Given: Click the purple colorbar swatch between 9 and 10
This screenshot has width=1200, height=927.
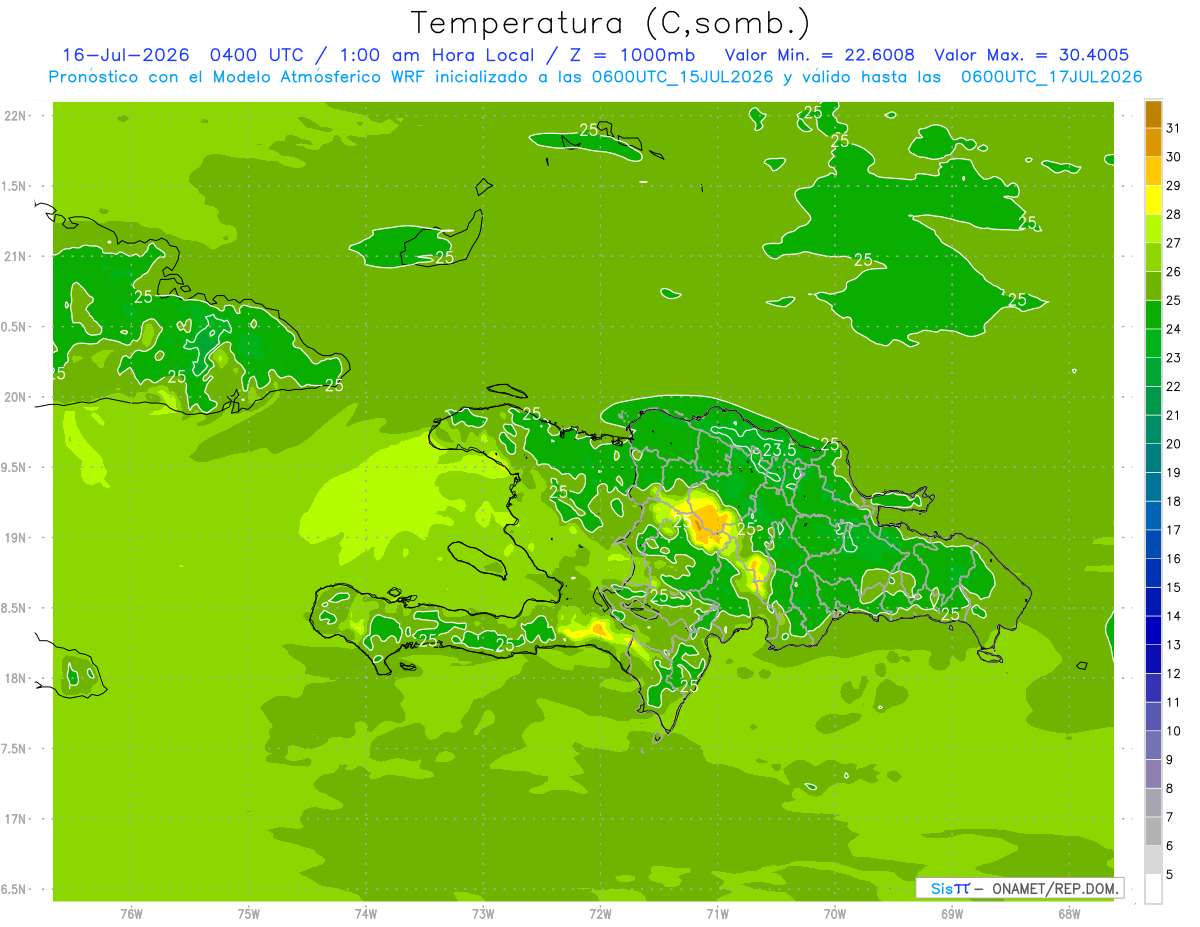Looking at the screenshot, I should (1153, 745).
